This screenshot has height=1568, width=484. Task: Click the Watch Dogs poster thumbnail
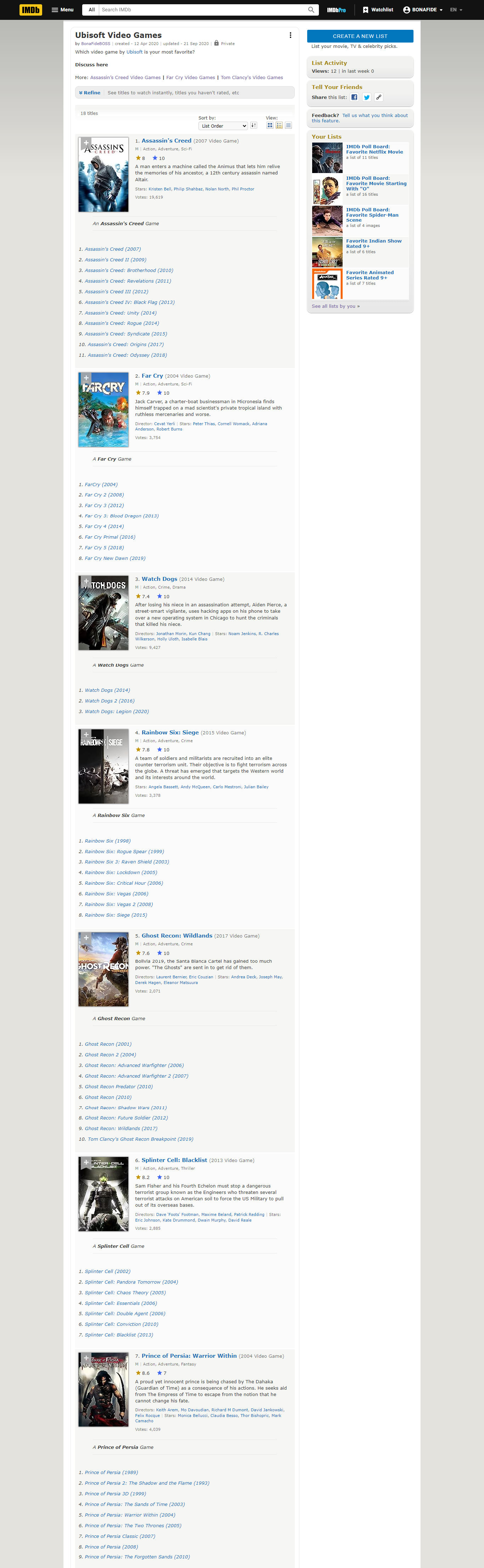click(x=103, y=613)
